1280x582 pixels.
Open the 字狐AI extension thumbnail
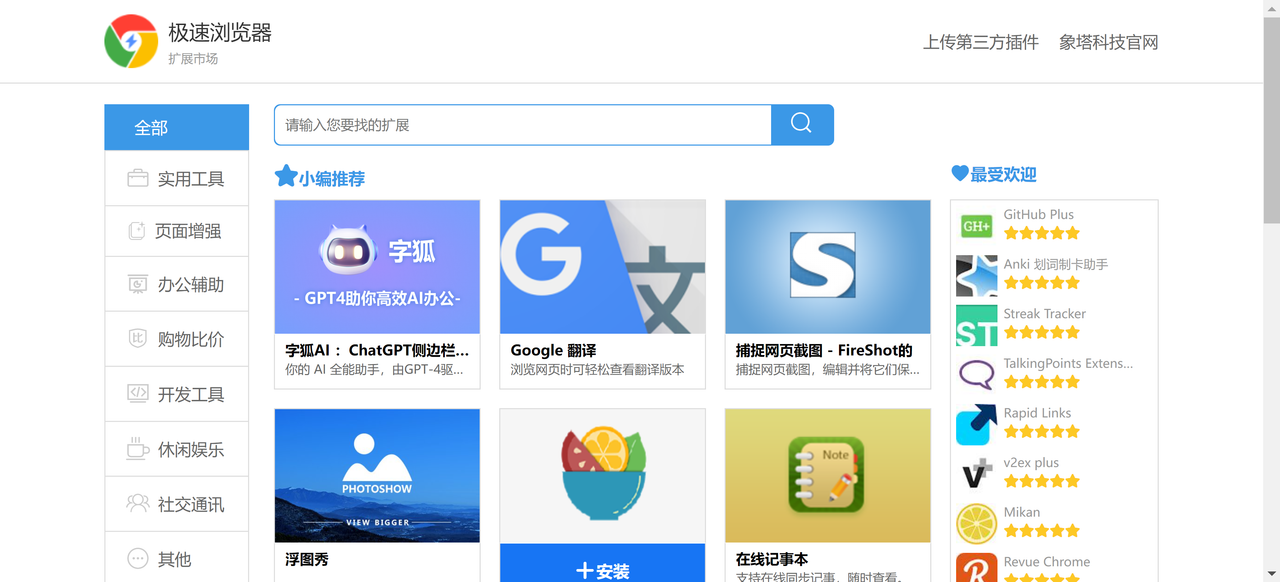(377, 267)
